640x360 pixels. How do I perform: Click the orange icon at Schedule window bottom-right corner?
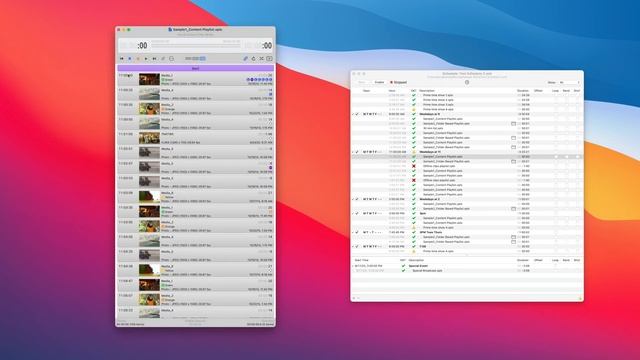click(x=580, y=298)
